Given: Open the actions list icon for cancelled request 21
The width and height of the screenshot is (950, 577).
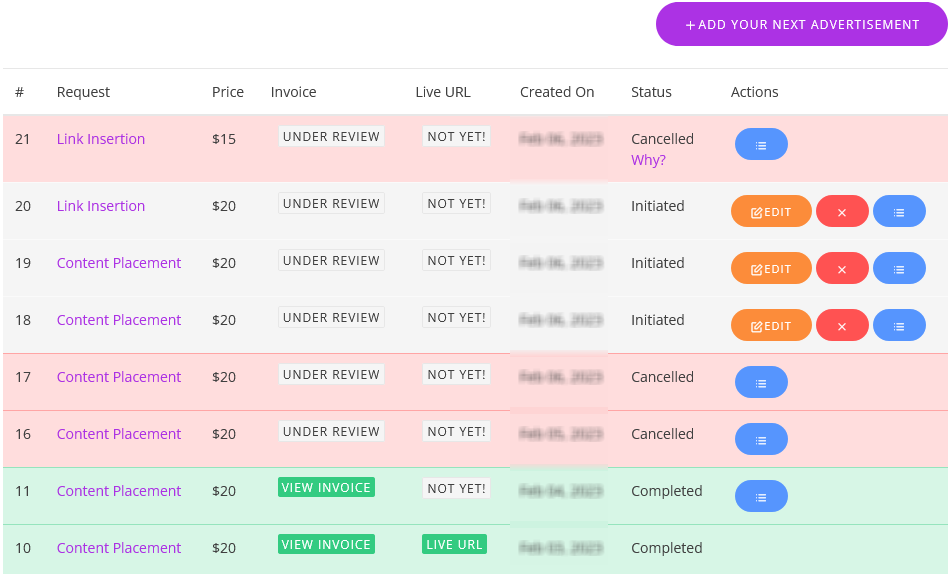Looking at the screenshot, I should (761, 144).
